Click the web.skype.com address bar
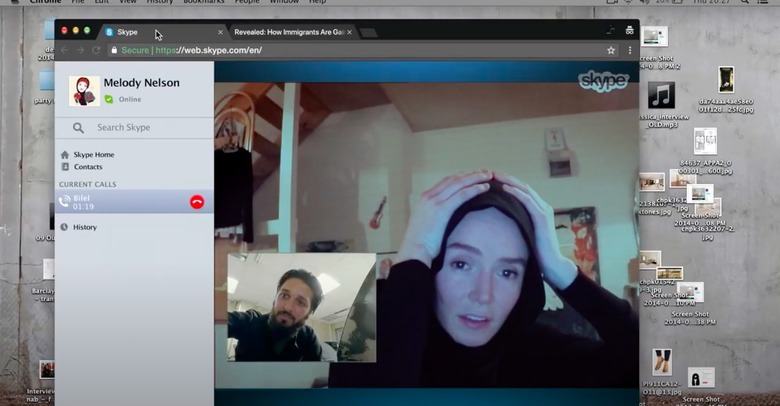 [361, 50]
